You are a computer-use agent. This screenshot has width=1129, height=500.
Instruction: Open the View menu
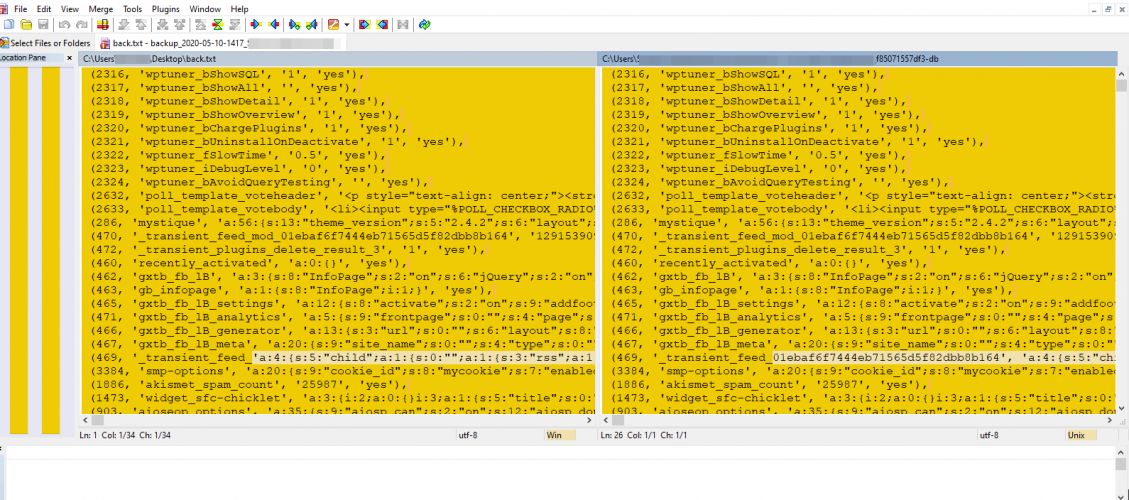(x=70, y=9)
